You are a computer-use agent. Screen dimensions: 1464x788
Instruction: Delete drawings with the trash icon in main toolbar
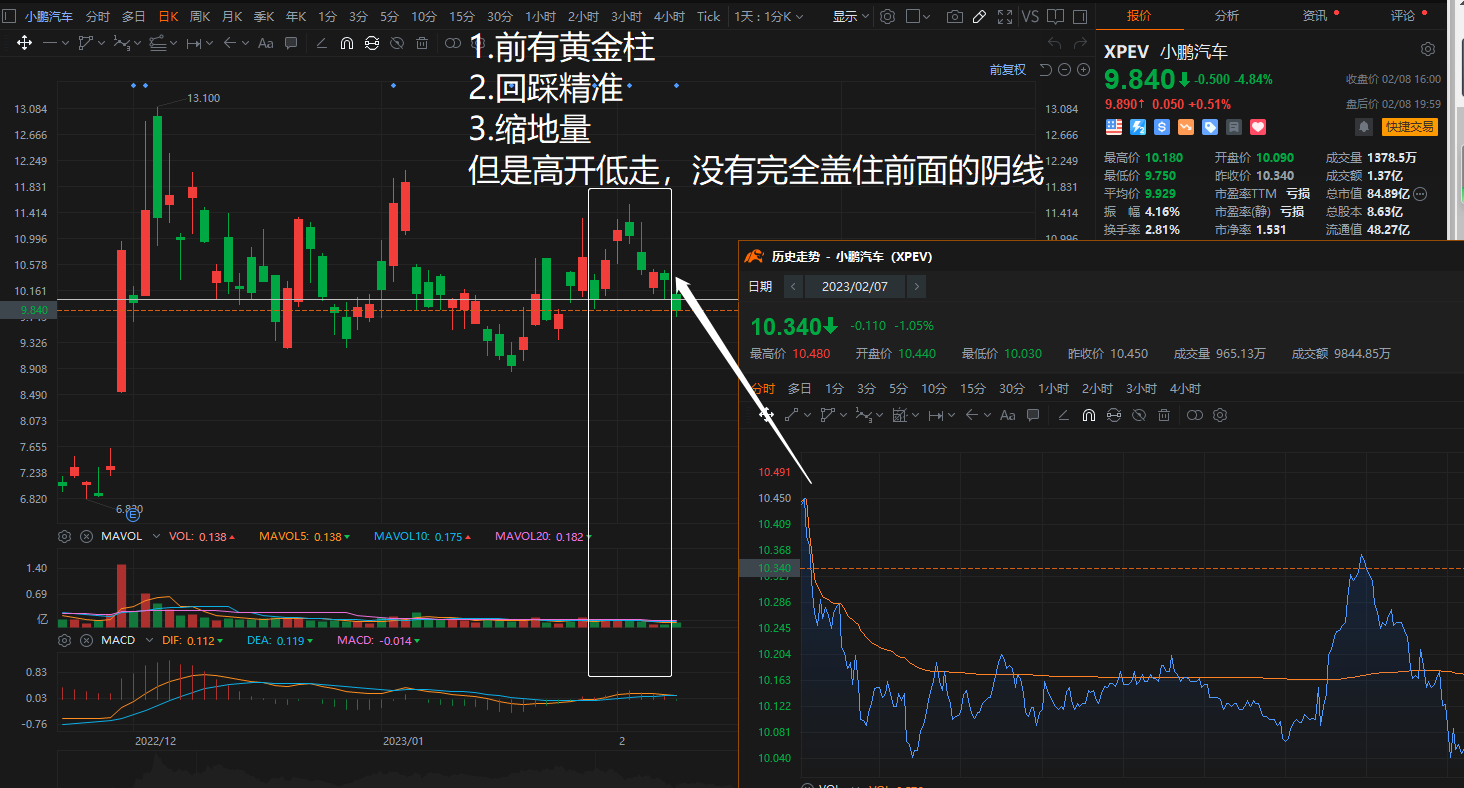(x=422, y=43)
